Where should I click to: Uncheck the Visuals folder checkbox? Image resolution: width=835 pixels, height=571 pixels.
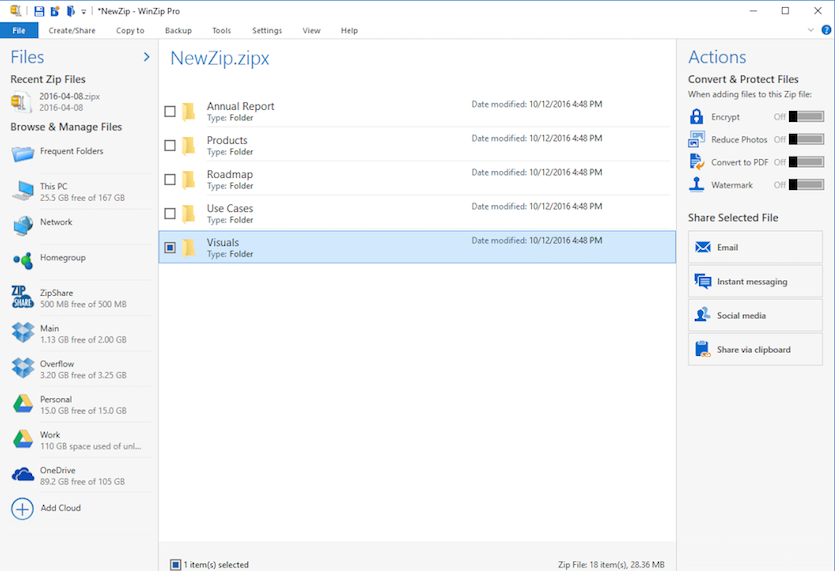coord(170,248)
